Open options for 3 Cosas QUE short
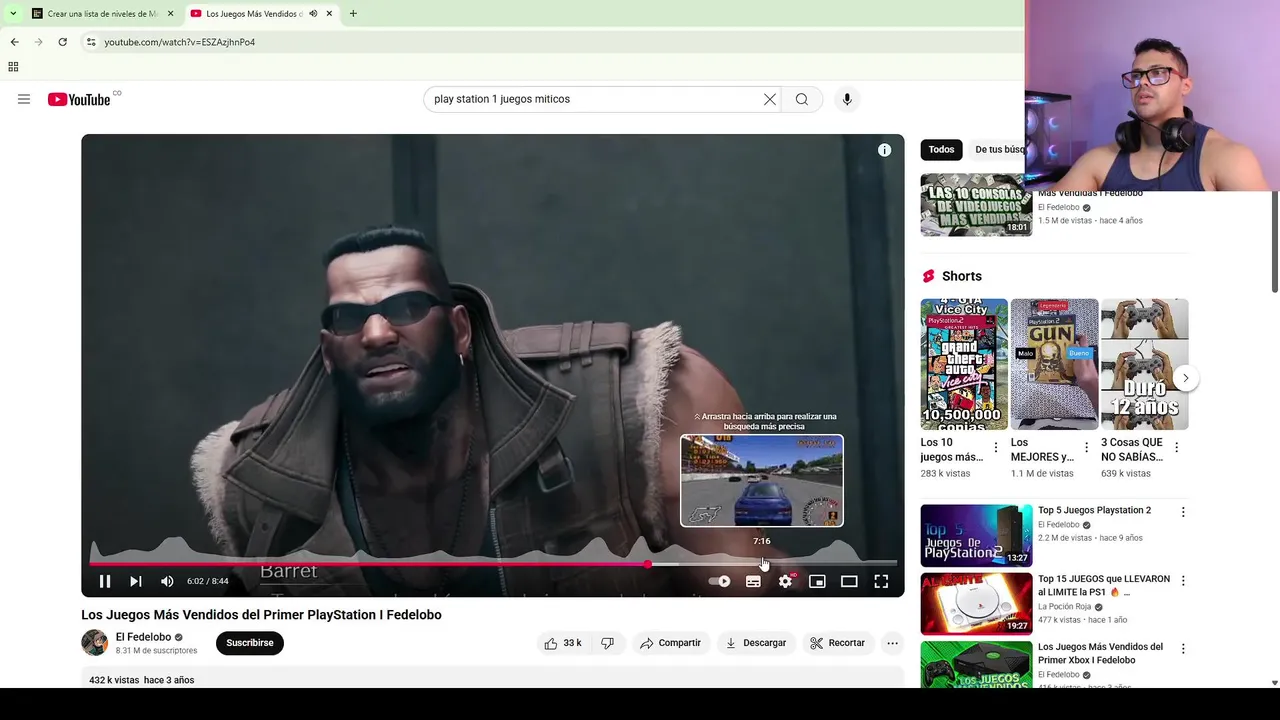The width and height of the screenshot is (1280, 720). tap(1176, 447)
